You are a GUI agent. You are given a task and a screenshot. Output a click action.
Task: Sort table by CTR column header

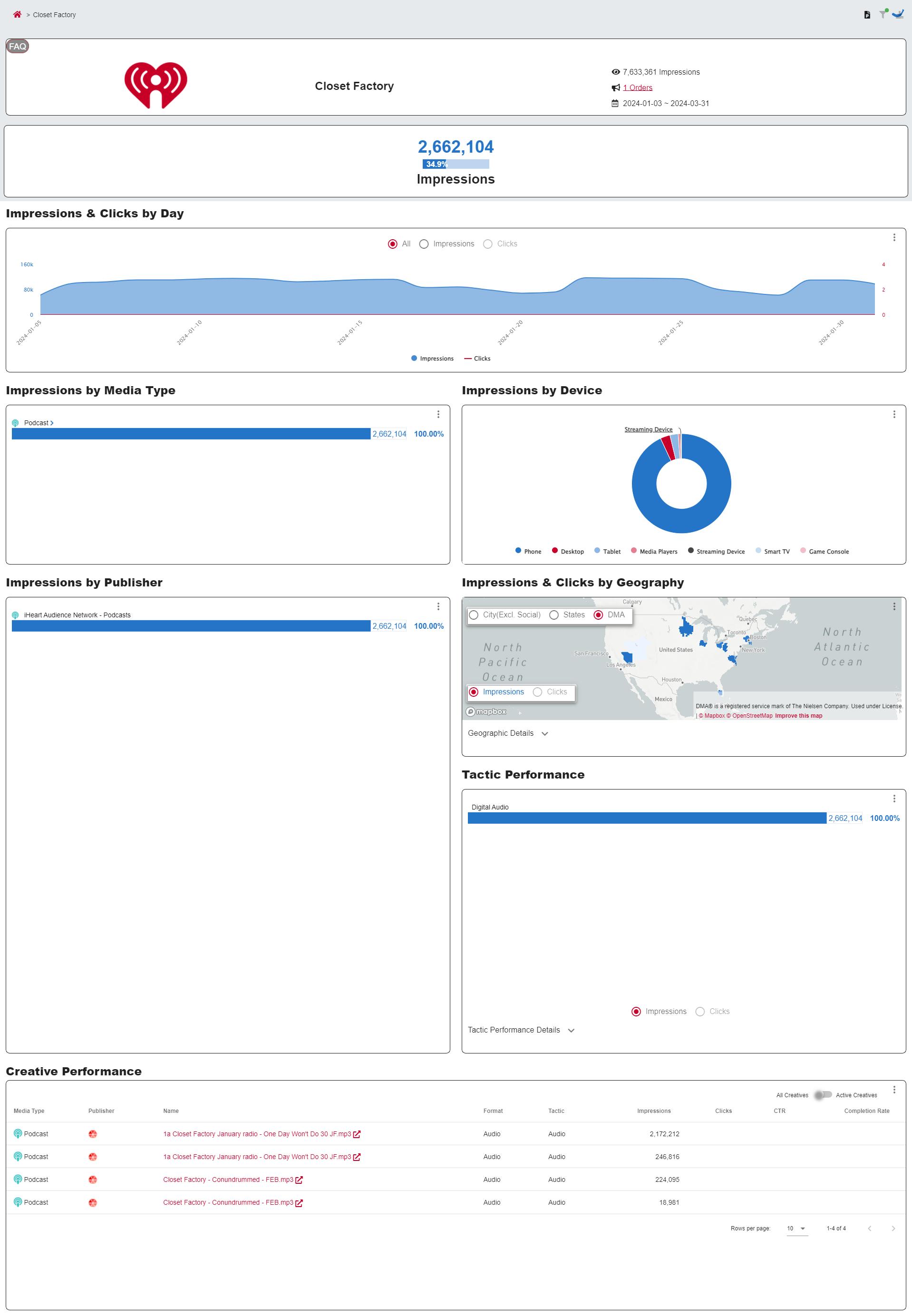click(779, 1111)
